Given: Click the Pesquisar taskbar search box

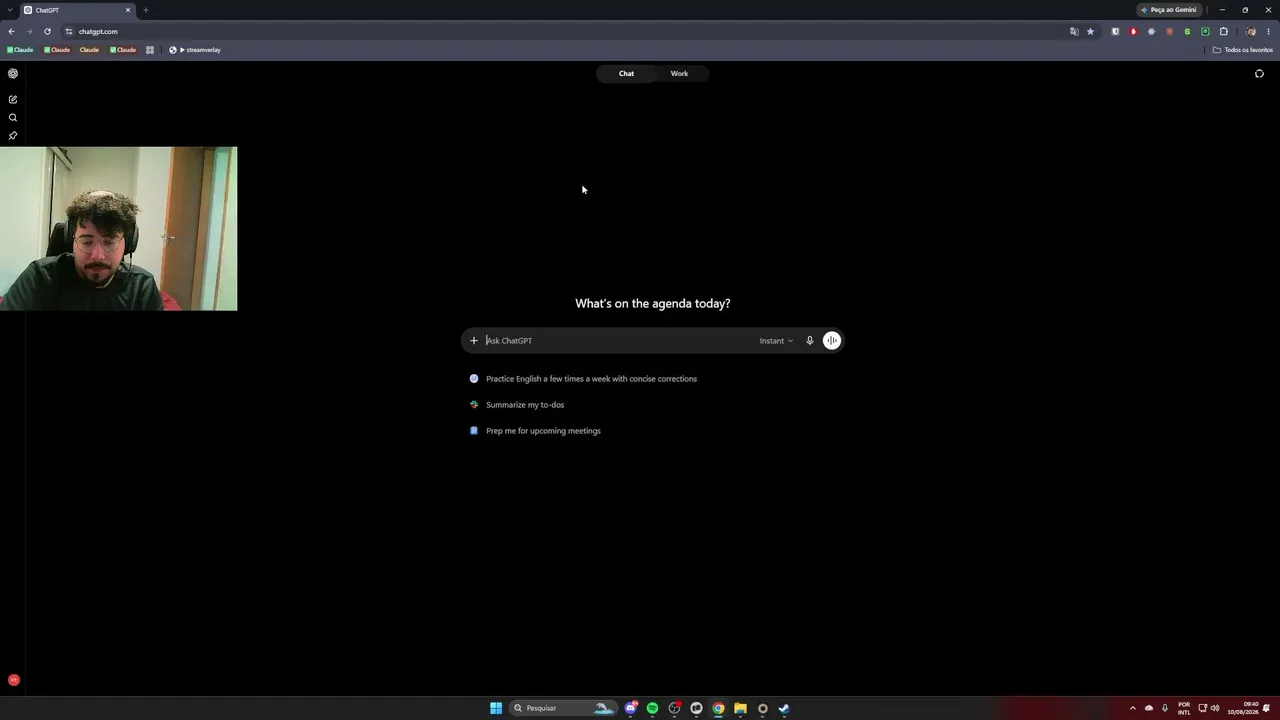Looking at the screenshot, I should click(x=563, y=708).
